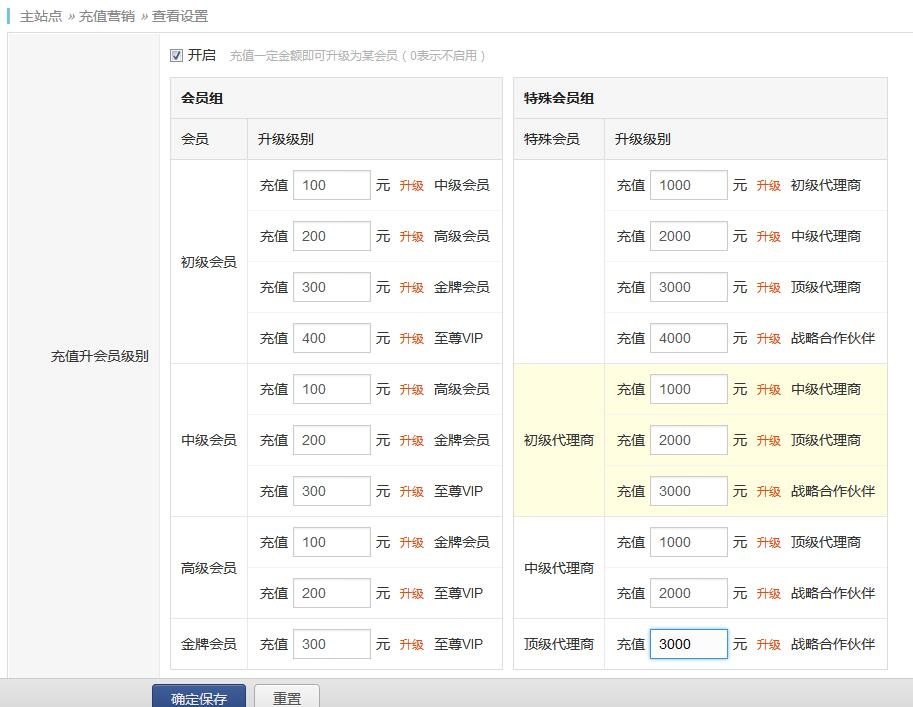Go to 充值营销 in the breadcrumb

click(x=107, y=16)
